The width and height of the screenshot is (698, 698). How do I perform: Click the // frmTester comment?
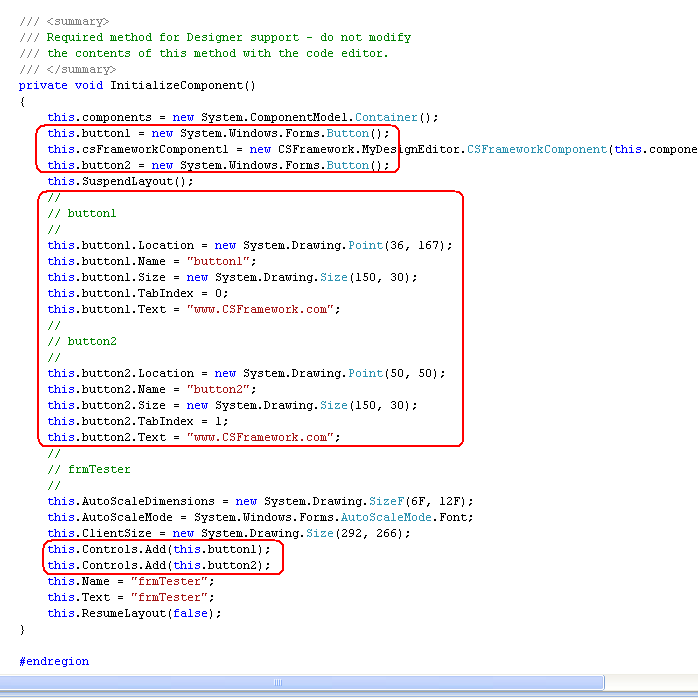89,469
